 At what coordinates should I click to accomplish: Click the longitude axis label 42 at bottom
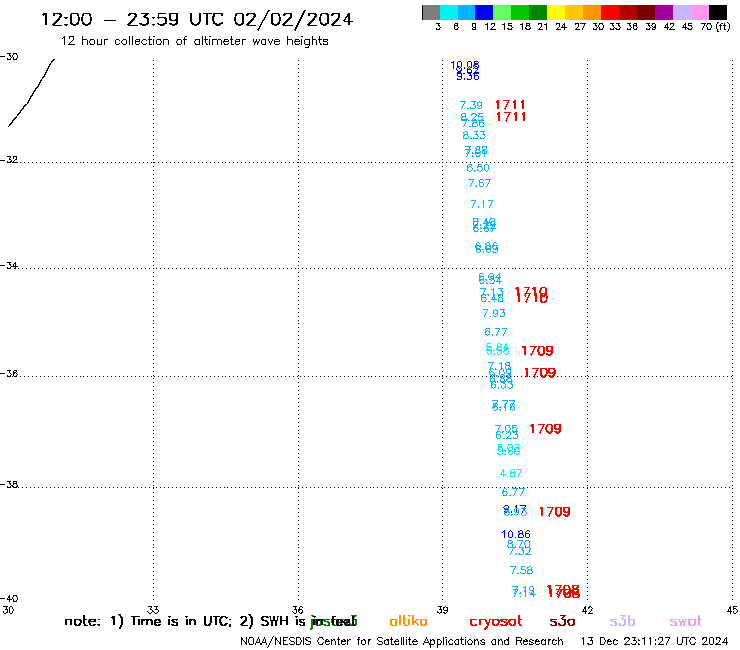click(x=587, y=610)
